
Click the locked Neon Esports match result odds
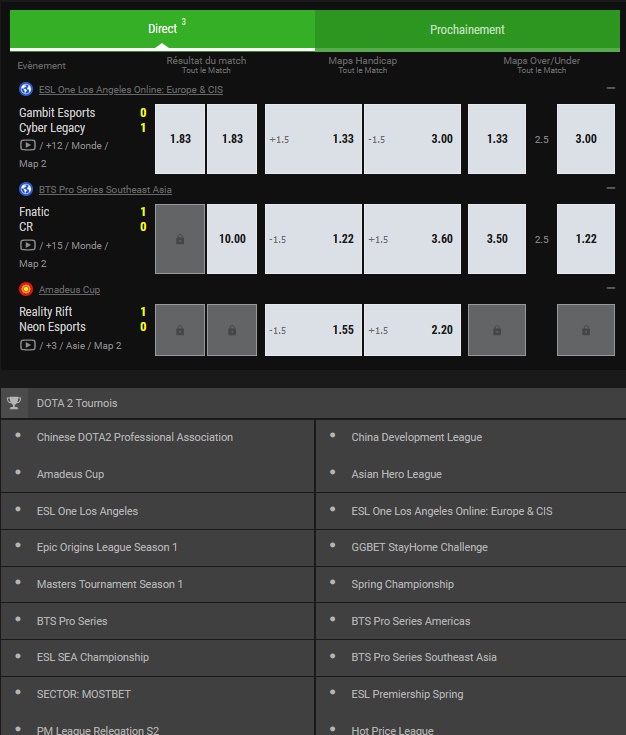coord(232,330)
